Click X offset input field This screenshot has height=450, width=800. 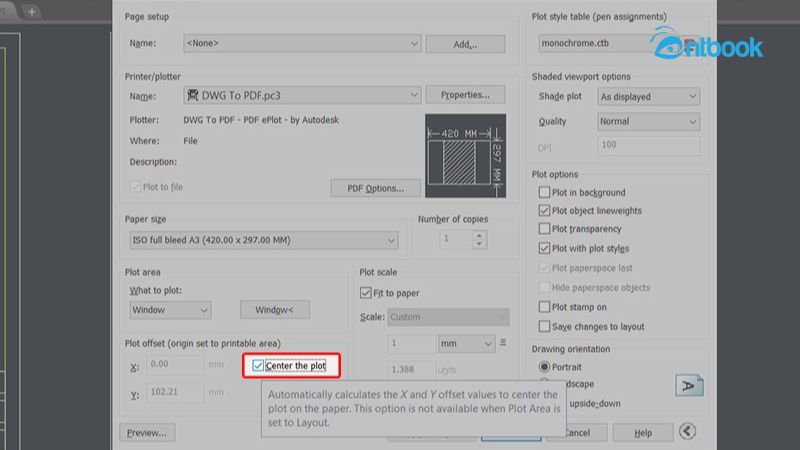[x=174, y=364]
